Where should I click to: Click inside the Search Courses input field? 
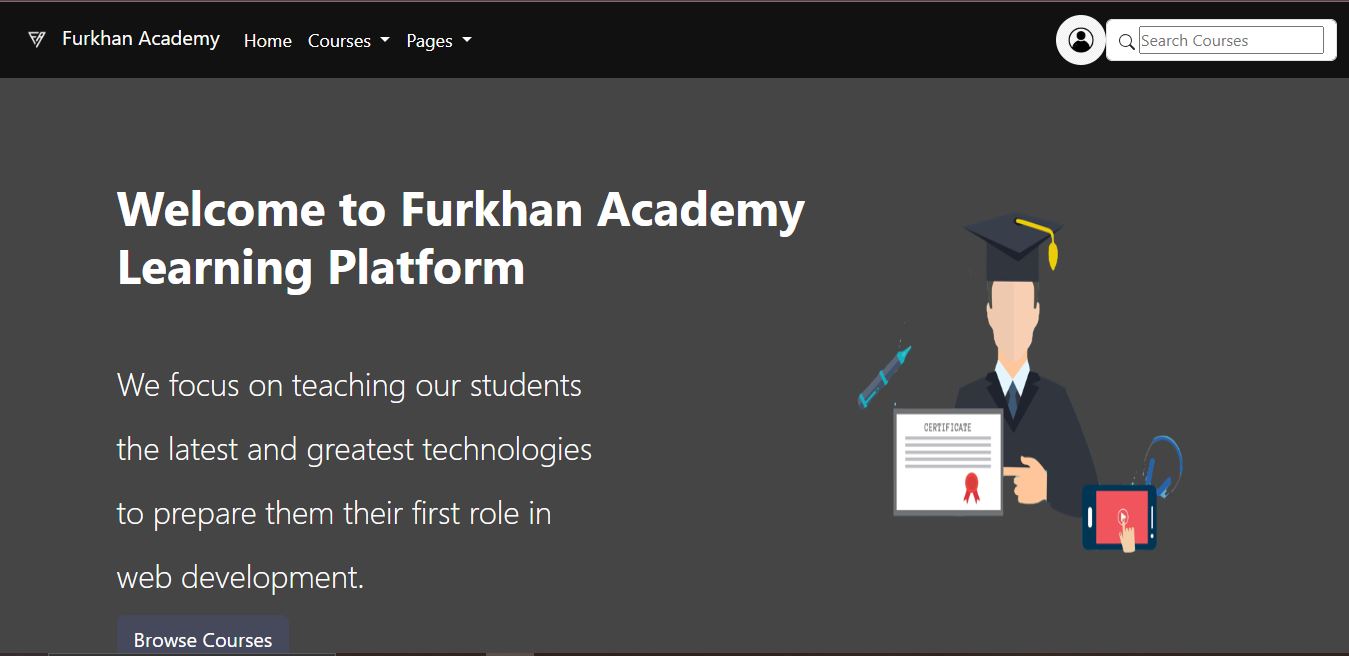[x=1232, y=40]
